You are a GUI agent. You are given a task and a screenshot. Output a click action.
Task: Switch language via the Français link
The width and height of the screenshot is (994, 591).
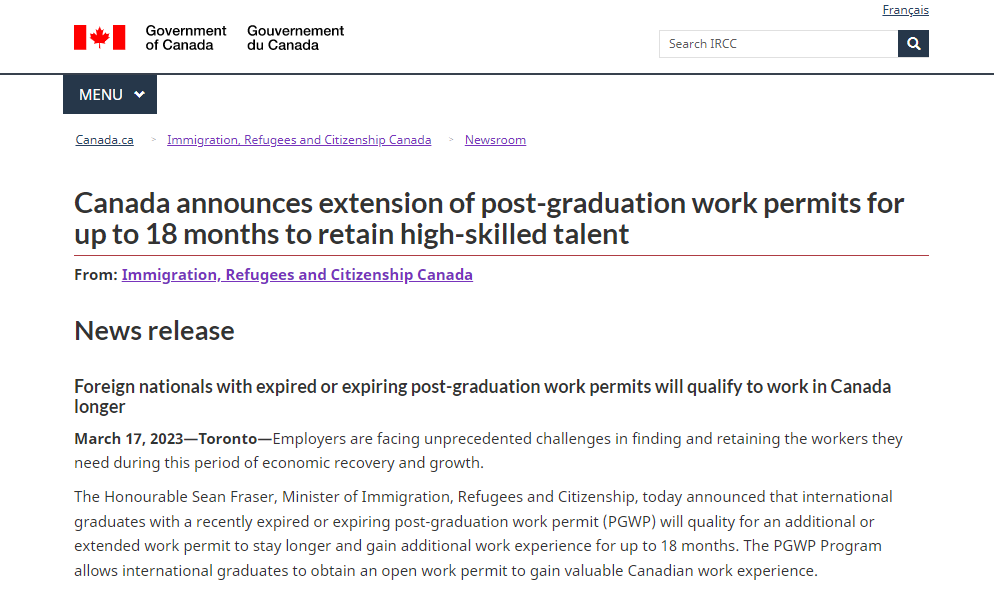point(905,10)
